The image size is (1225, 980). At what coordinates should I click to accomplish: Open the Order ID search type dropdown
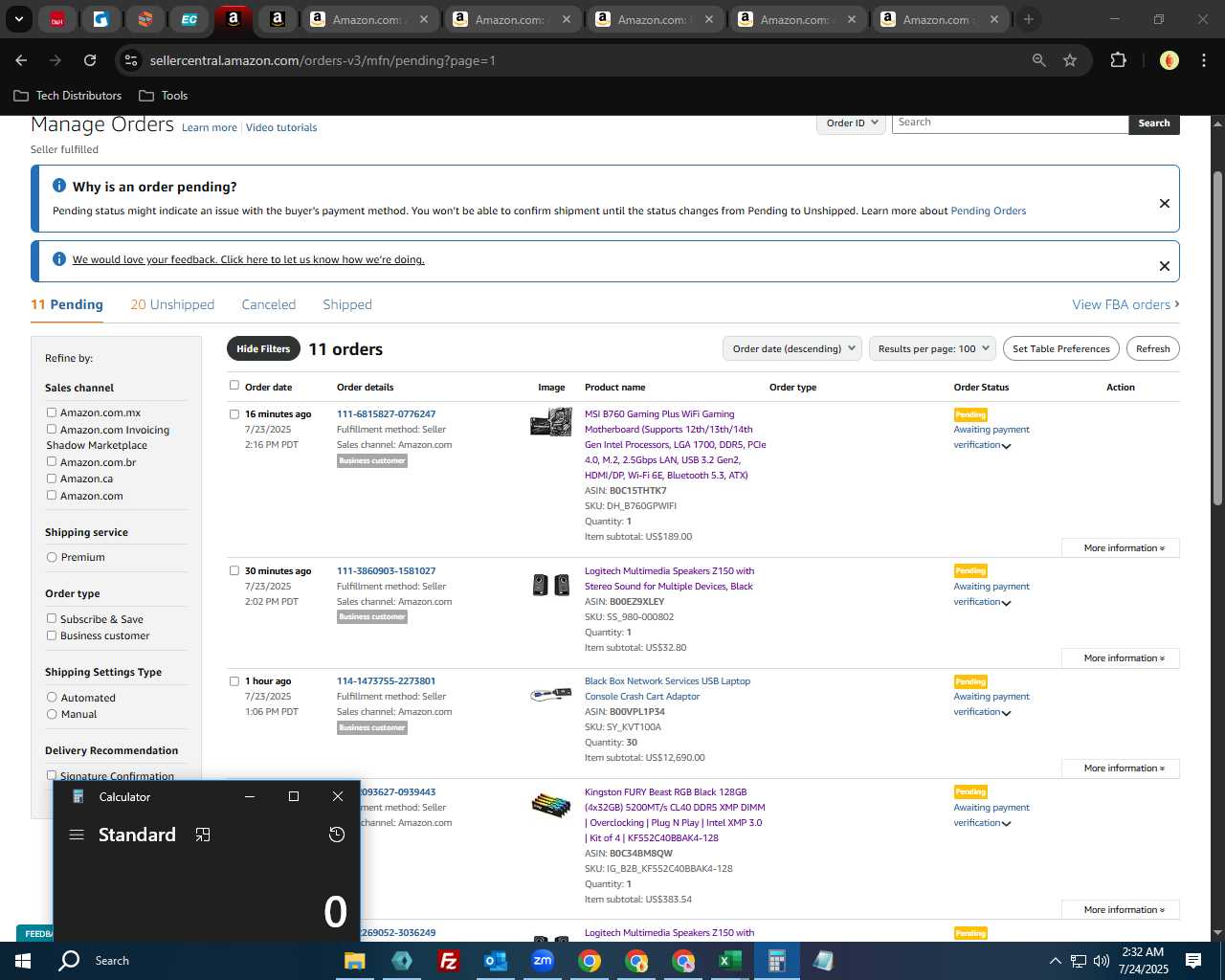point(850,123)
